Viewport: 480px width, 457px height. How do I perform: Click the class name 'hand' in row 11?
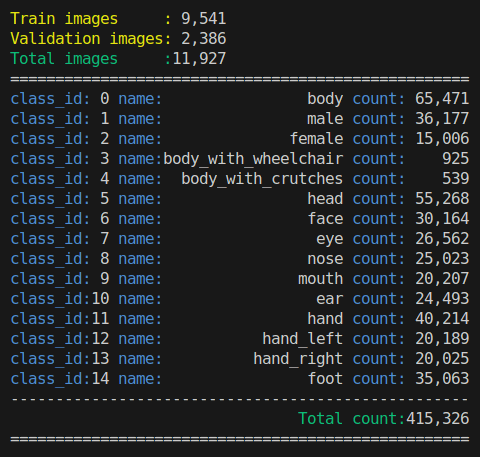pyautogui.click(x=325, y=319)
